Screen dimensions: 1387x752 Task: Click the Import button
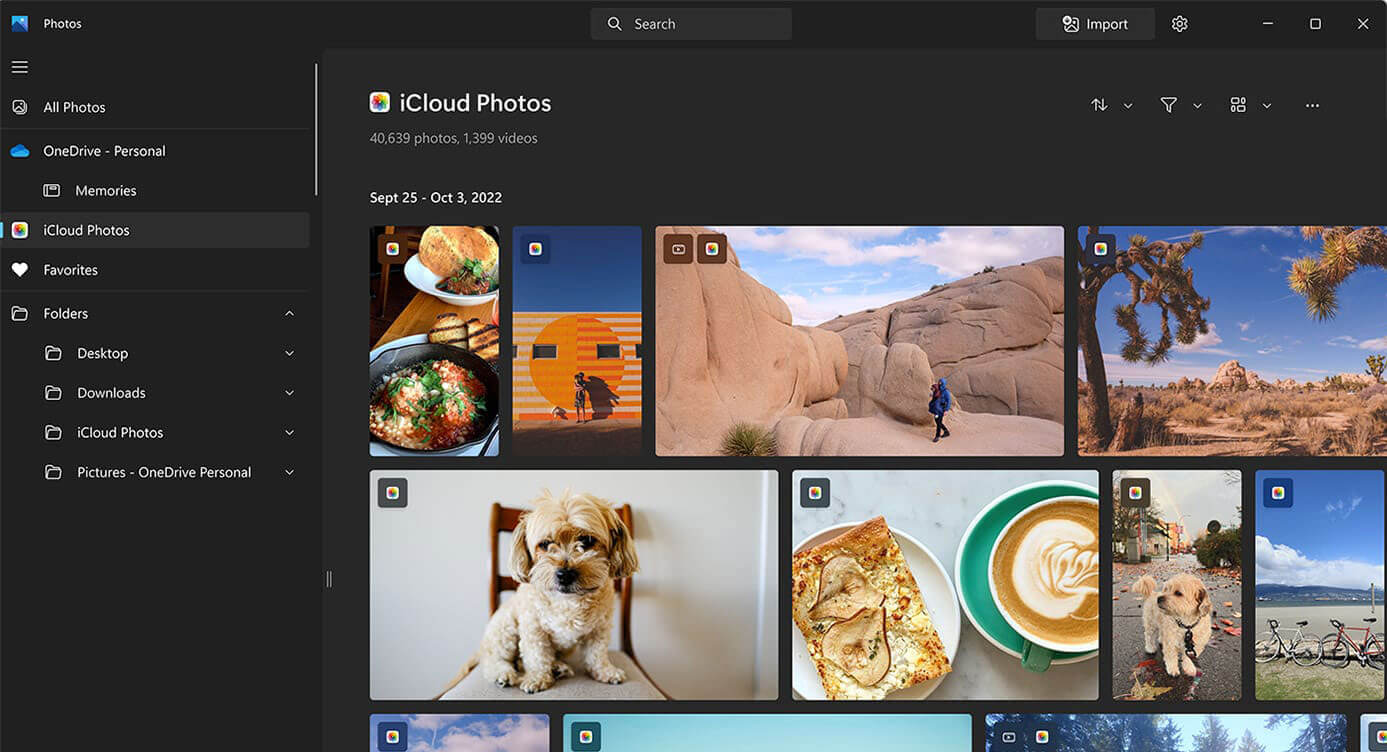click(x=1095, y=24)
